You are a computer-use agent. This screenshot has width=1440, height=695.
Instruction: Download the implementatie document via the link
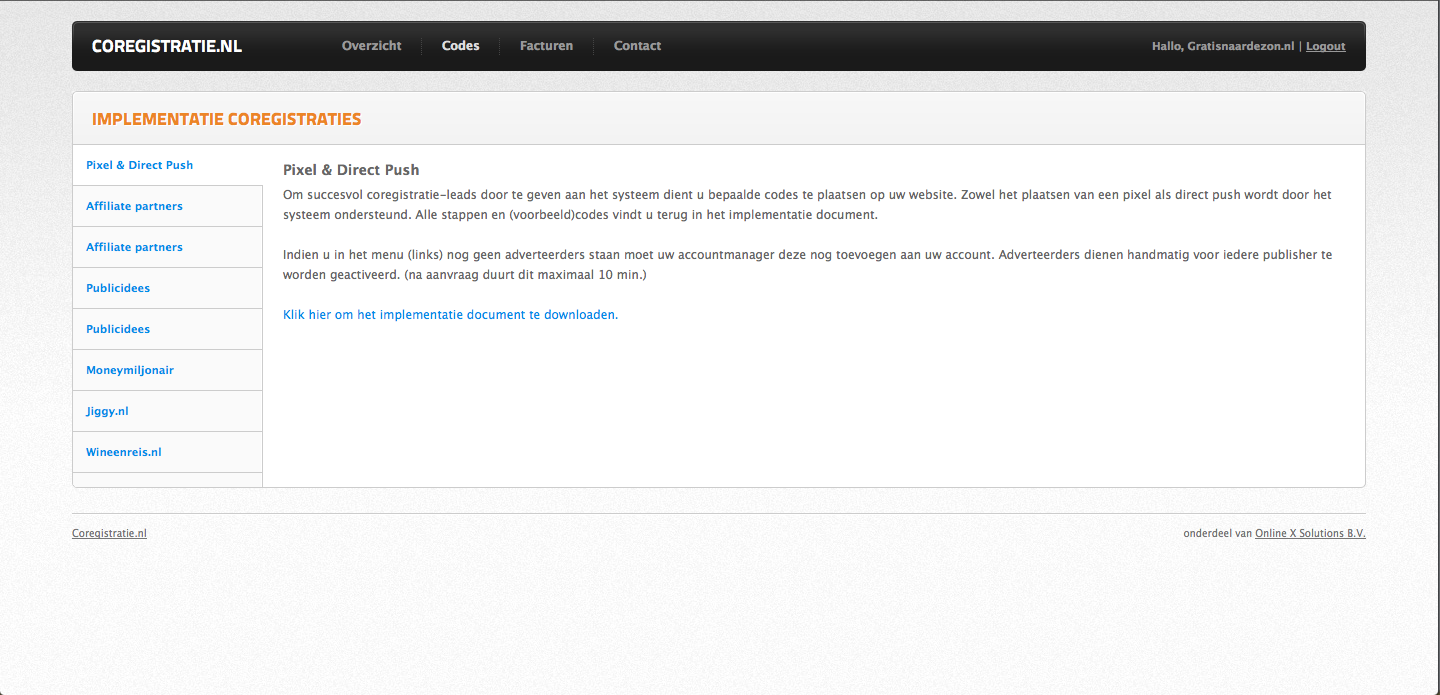(x=450, y=314)
